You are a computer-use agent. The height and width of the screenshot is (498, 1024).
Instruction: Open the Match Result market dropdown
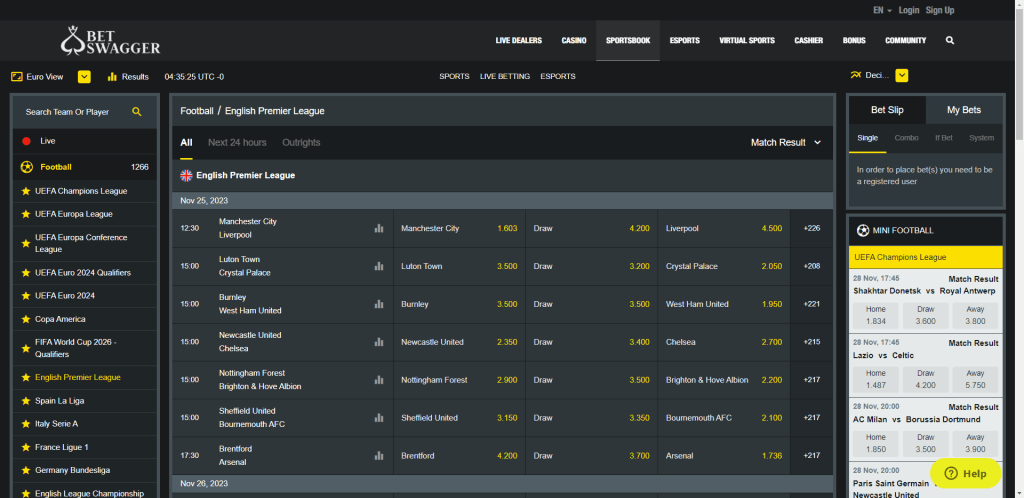point(786,143)
